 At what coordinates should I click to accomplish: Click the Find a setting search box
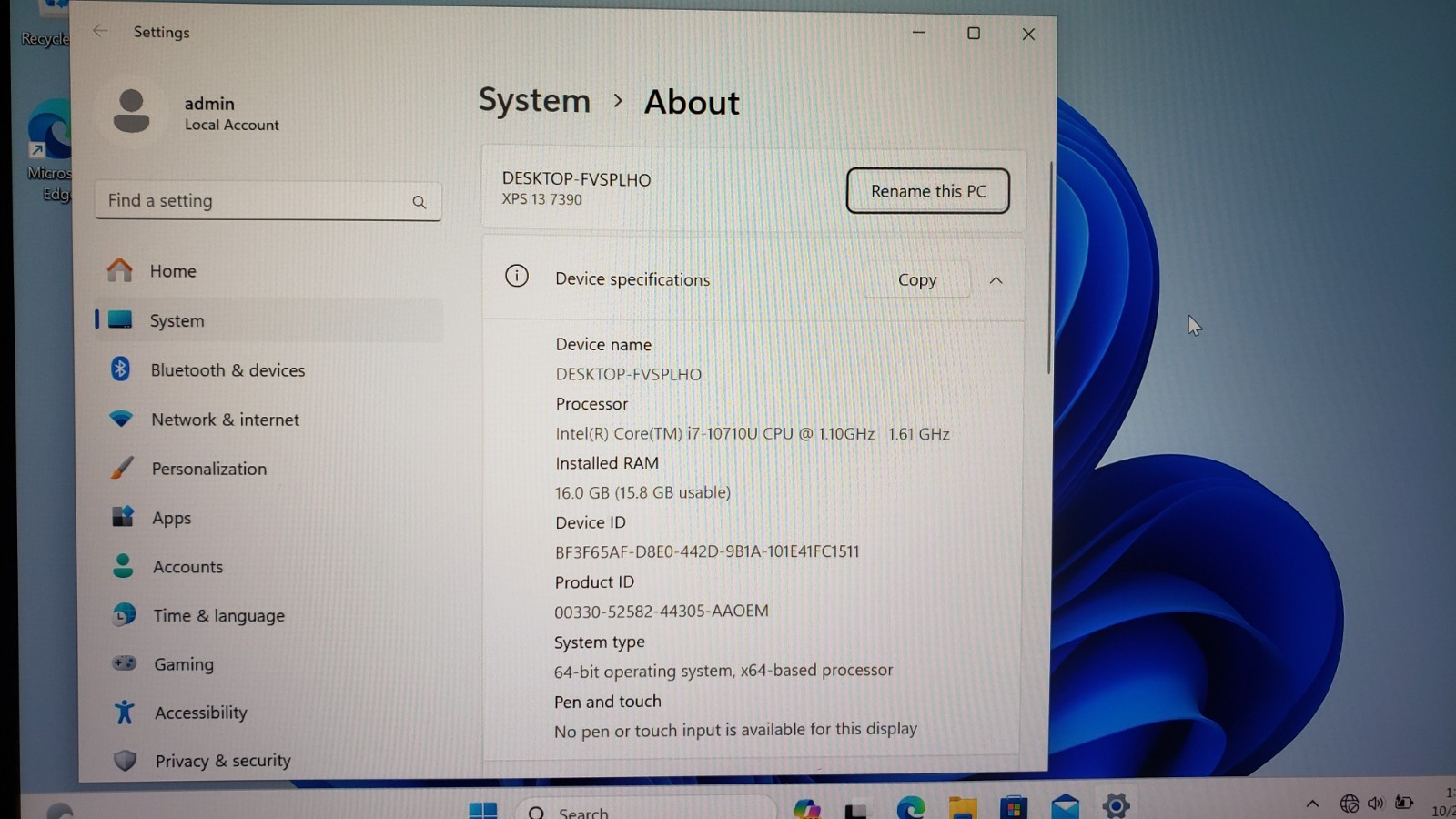(268, 201)
